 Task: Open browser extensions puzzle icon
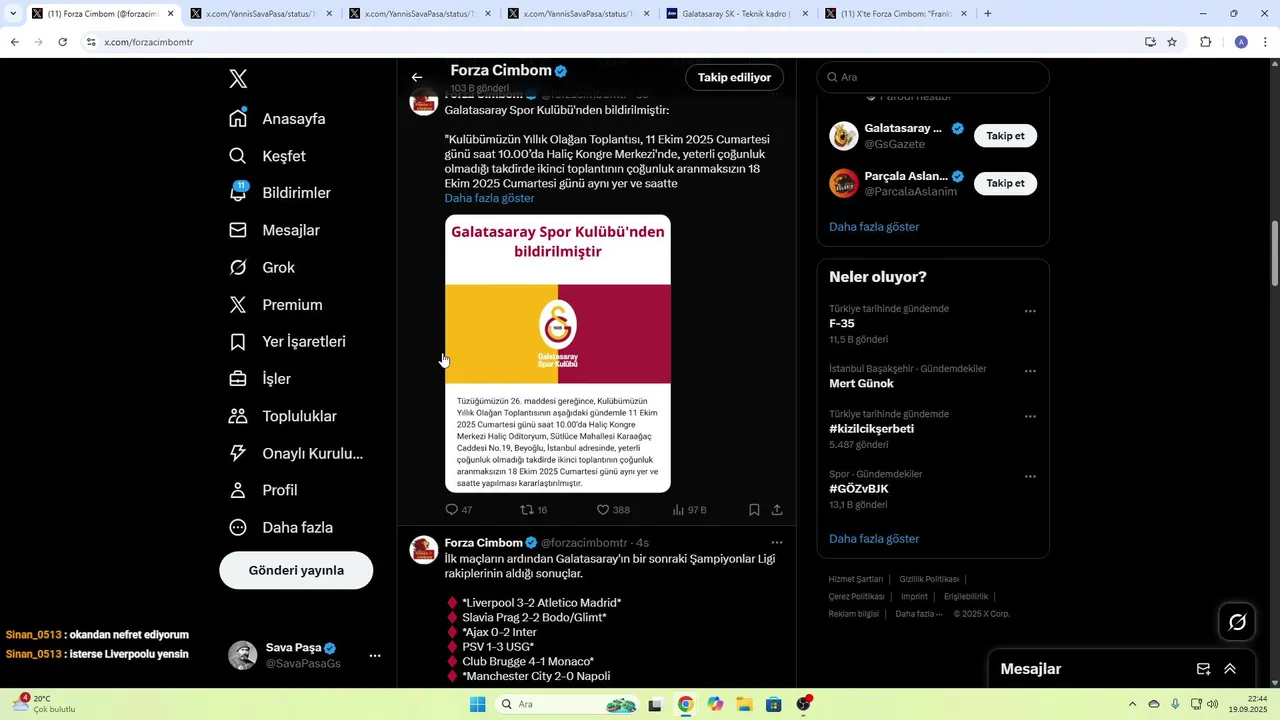pos(1205,42)
